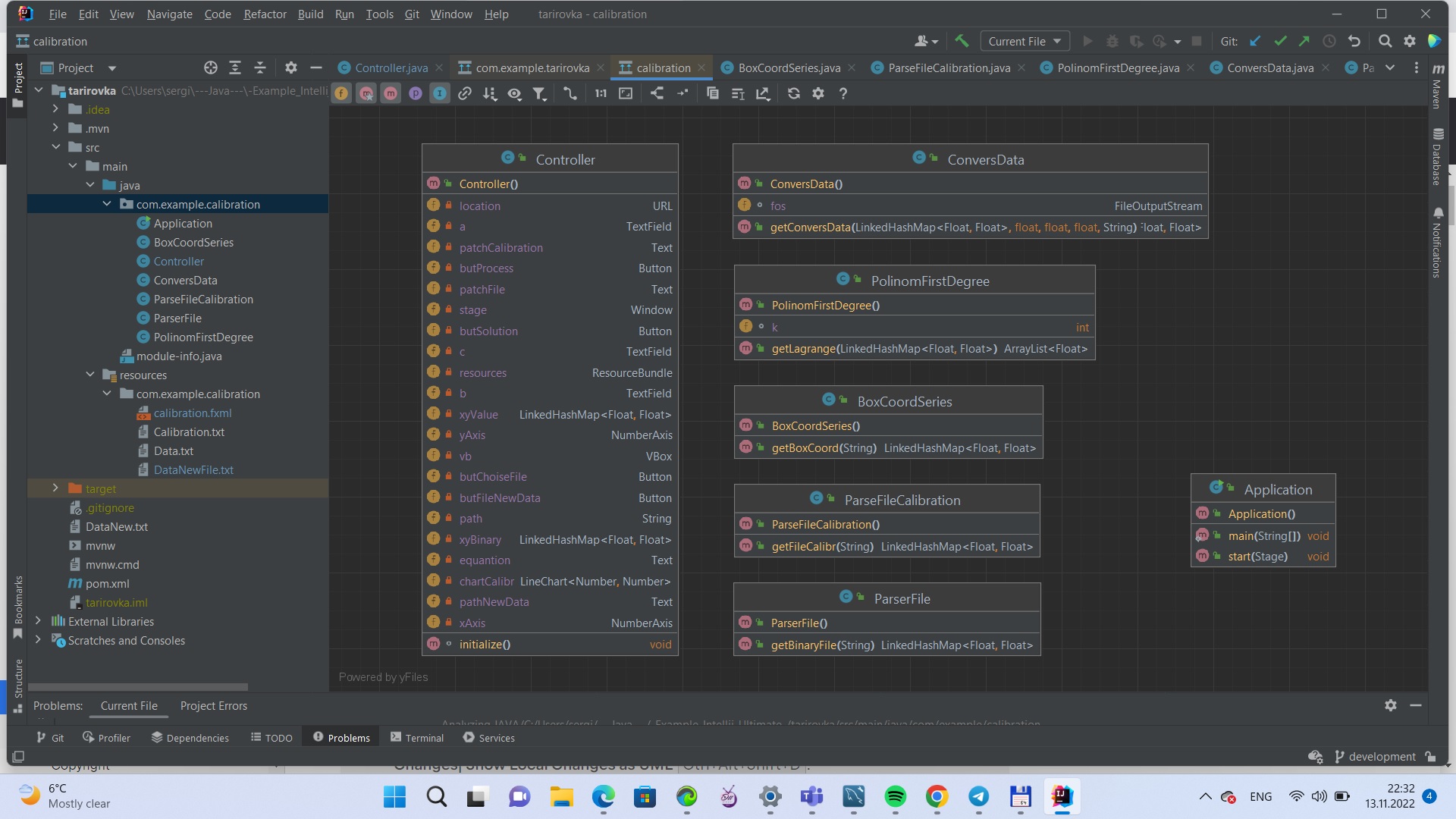This screenshot has width=1456, height=819.
Task: Toggle Properties visibility in diagram toolbar
Action: 416,93
